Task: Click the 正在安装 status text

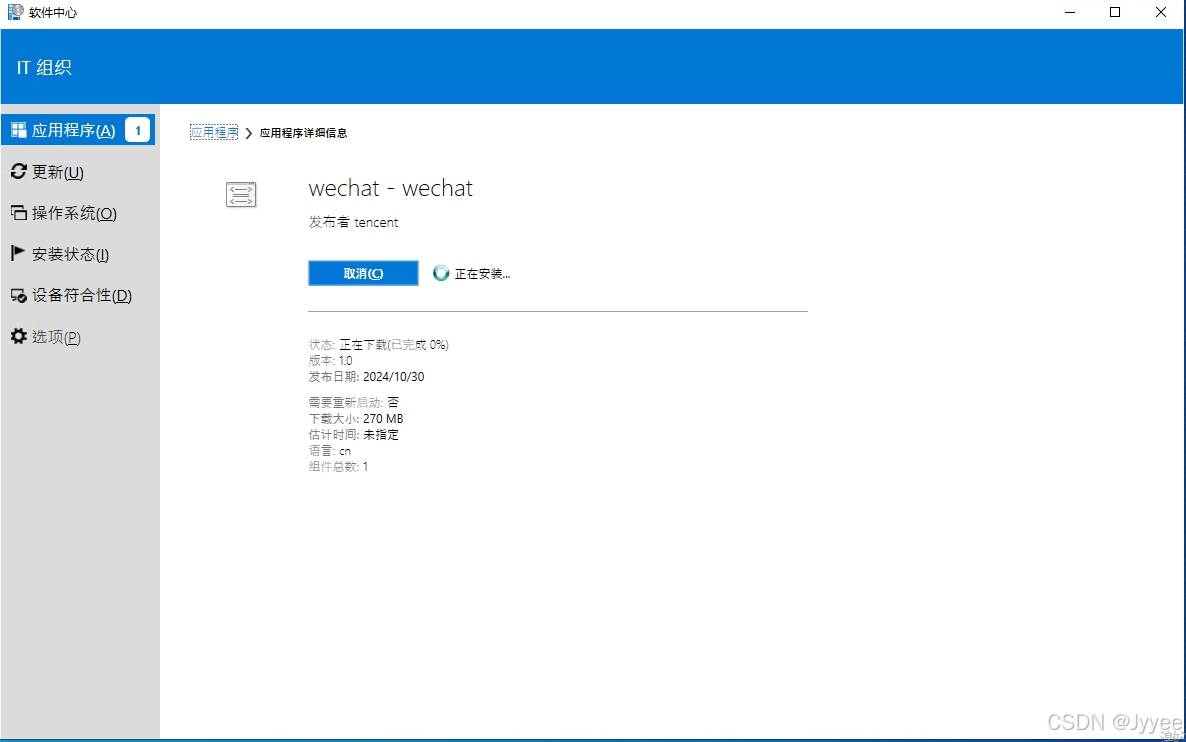Action: pyautogui.click(x=479, y=273)
